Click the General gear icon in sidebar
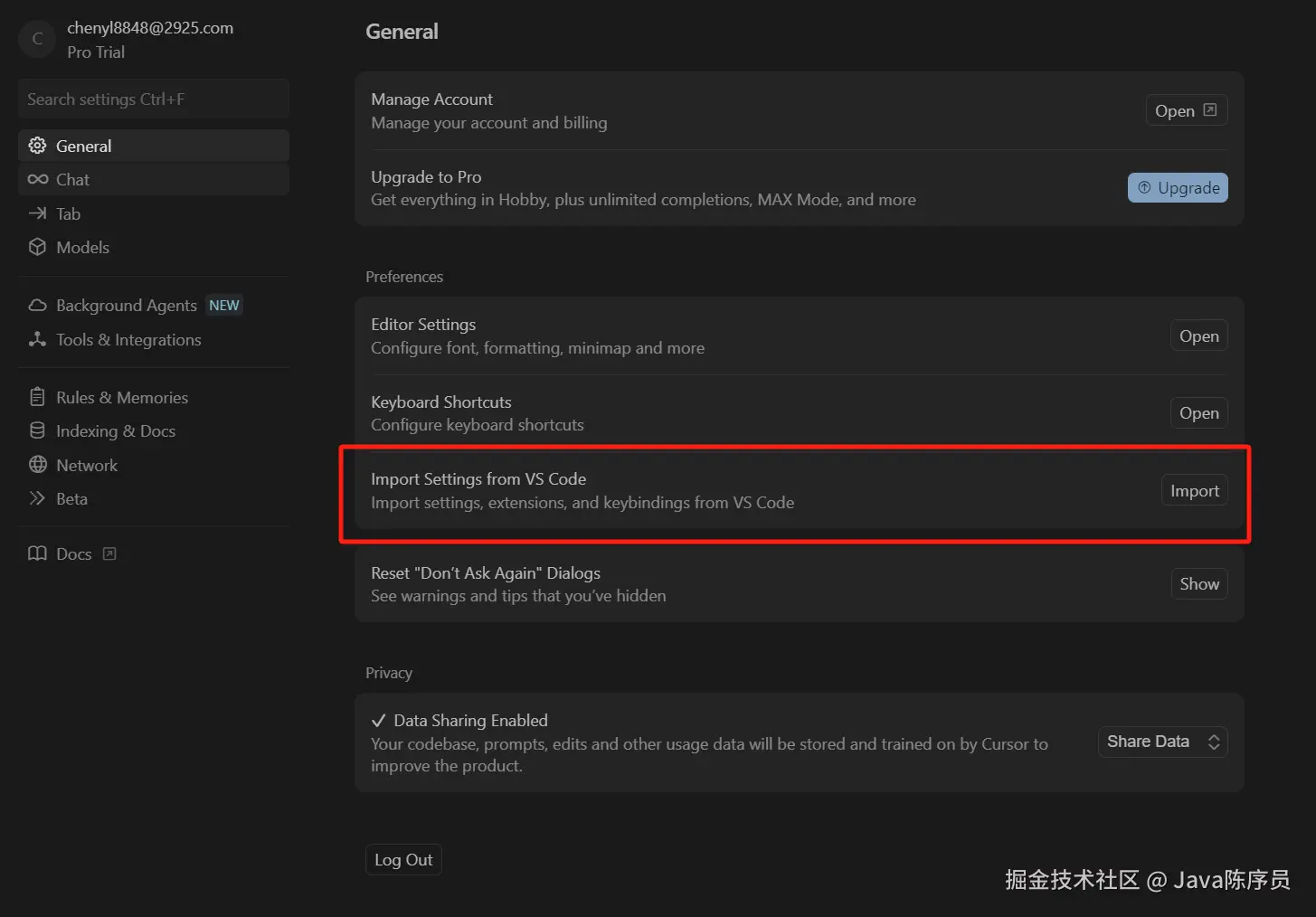The width and height of the screenshot is (1316, 917). click(x=37, y=146)
